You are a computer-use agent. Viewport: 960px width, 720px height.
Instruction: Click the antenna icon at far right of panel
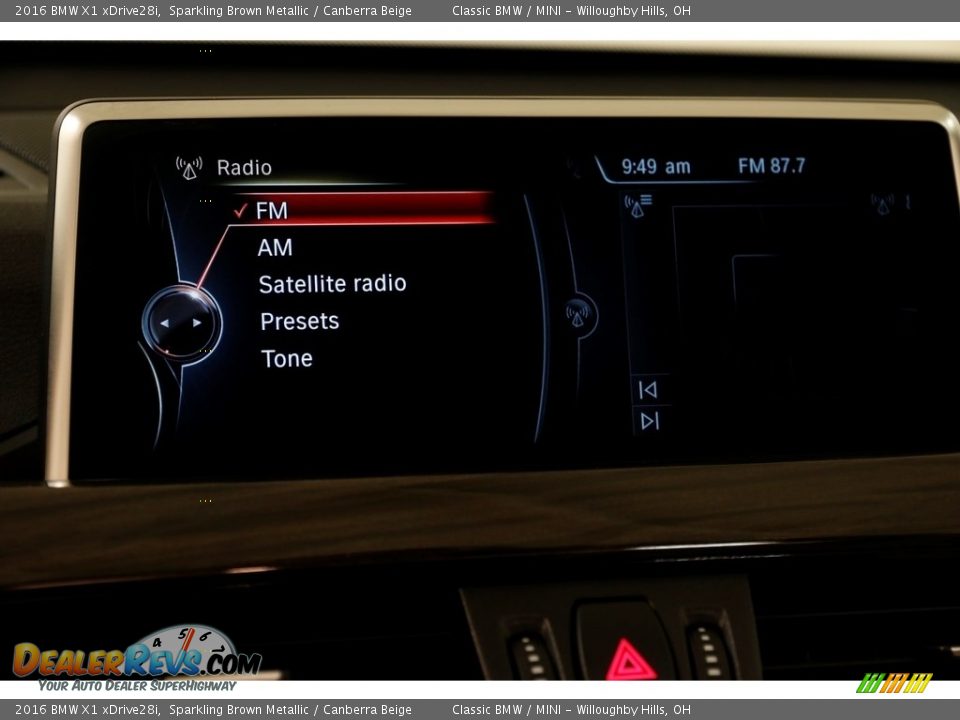point(882,204)
